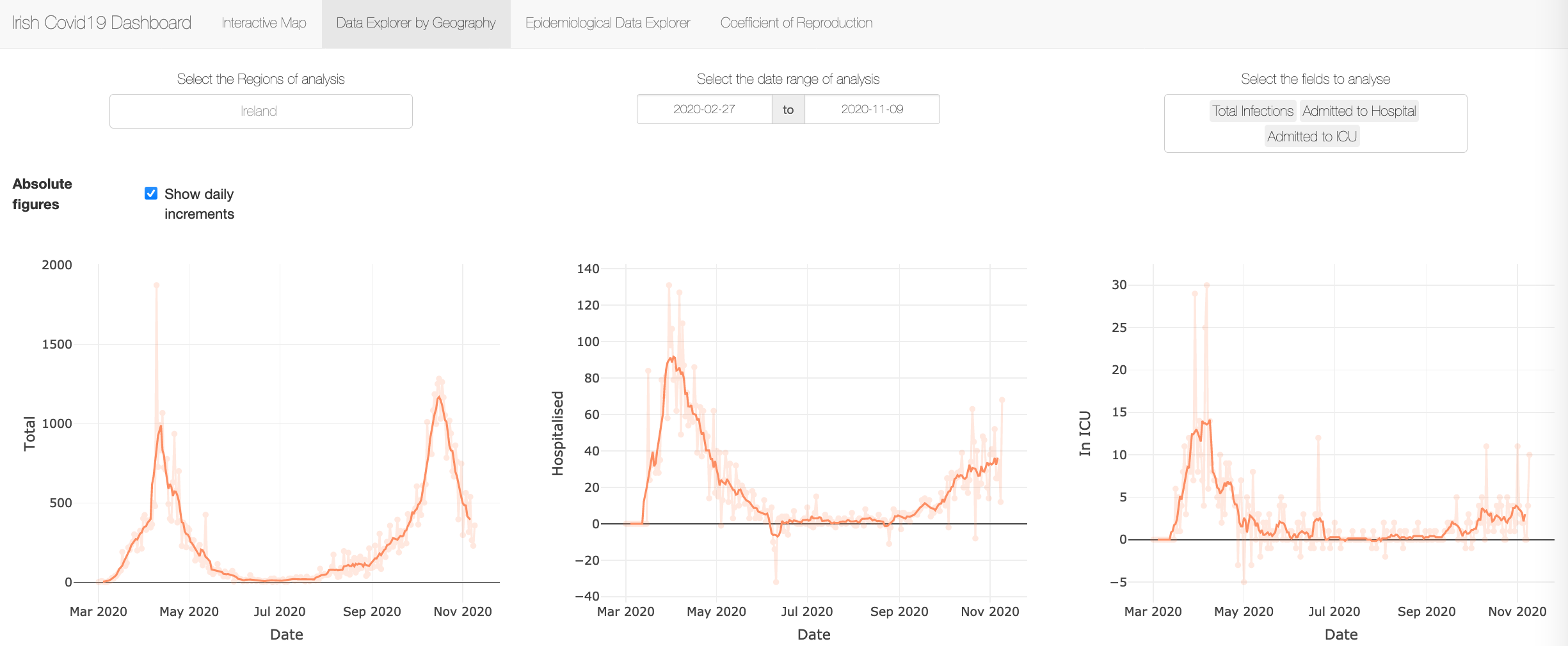Image resolution: width=1568 pixels, height=646 pixels.
Task: Click the Irish Covid19 Dashboard title
Action: (102, 23)
